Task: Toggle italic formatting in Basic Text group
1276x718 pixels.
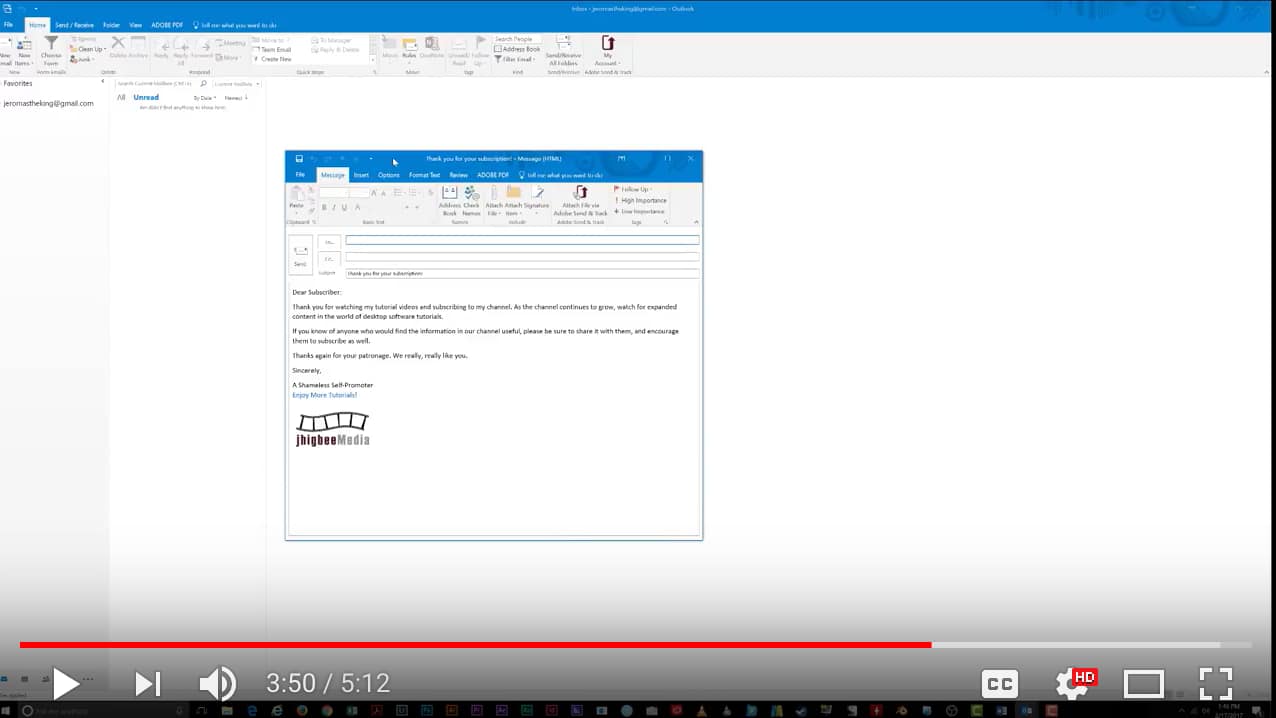Action: click(x=332, y=207)
